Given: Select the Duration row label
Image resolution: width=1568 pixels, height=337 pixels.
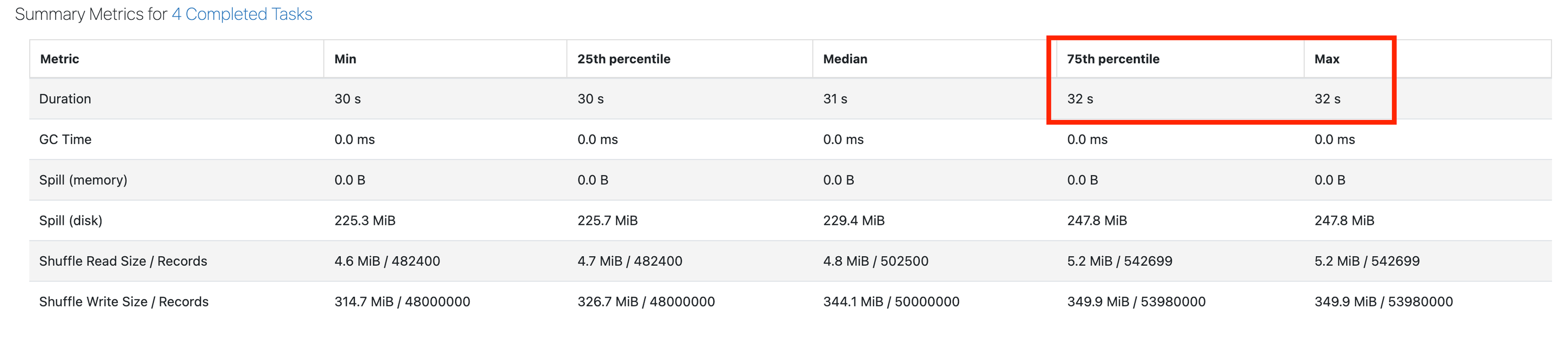Looking at the screenshot, I should tap(65, 99).
